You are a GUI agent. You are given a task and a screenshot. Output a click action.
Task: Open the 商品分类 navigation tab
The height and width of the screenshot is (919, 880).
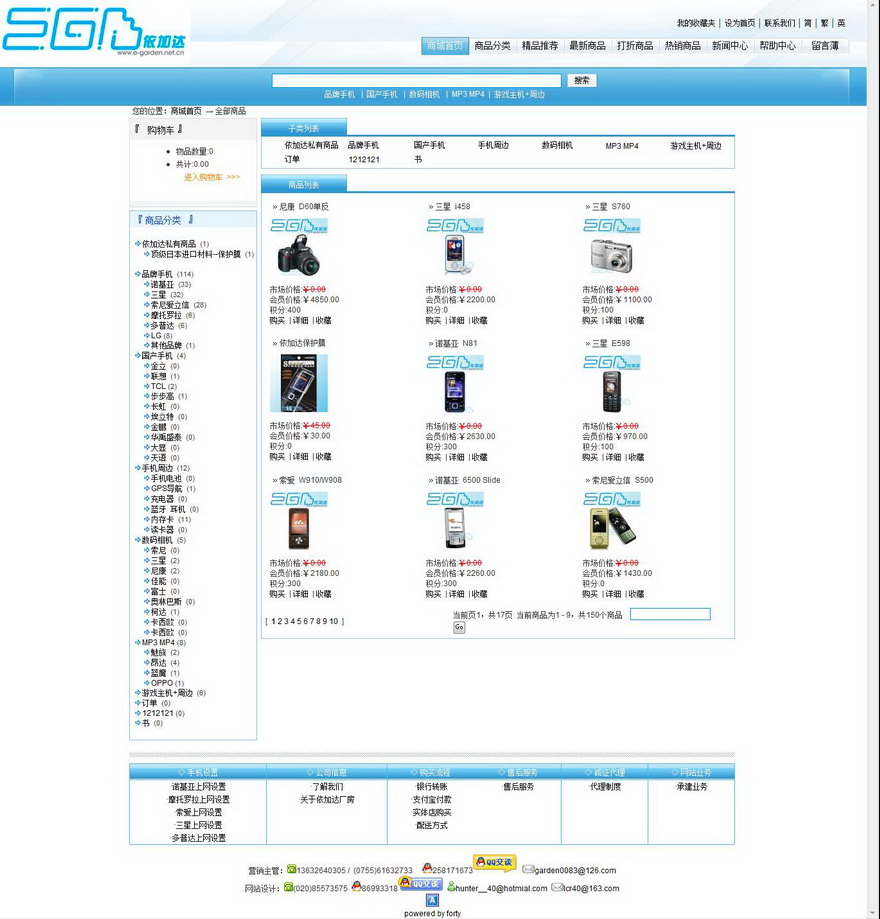[x=492, y=46]
